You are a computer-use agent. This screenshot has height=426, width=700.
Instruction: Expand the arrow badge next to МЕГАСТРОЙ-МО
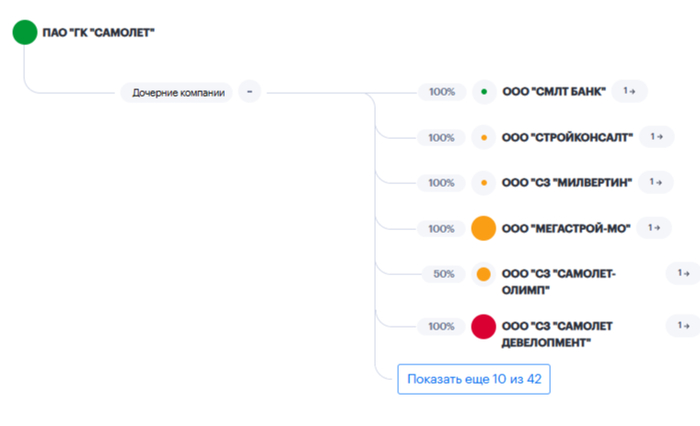(653, 228)
